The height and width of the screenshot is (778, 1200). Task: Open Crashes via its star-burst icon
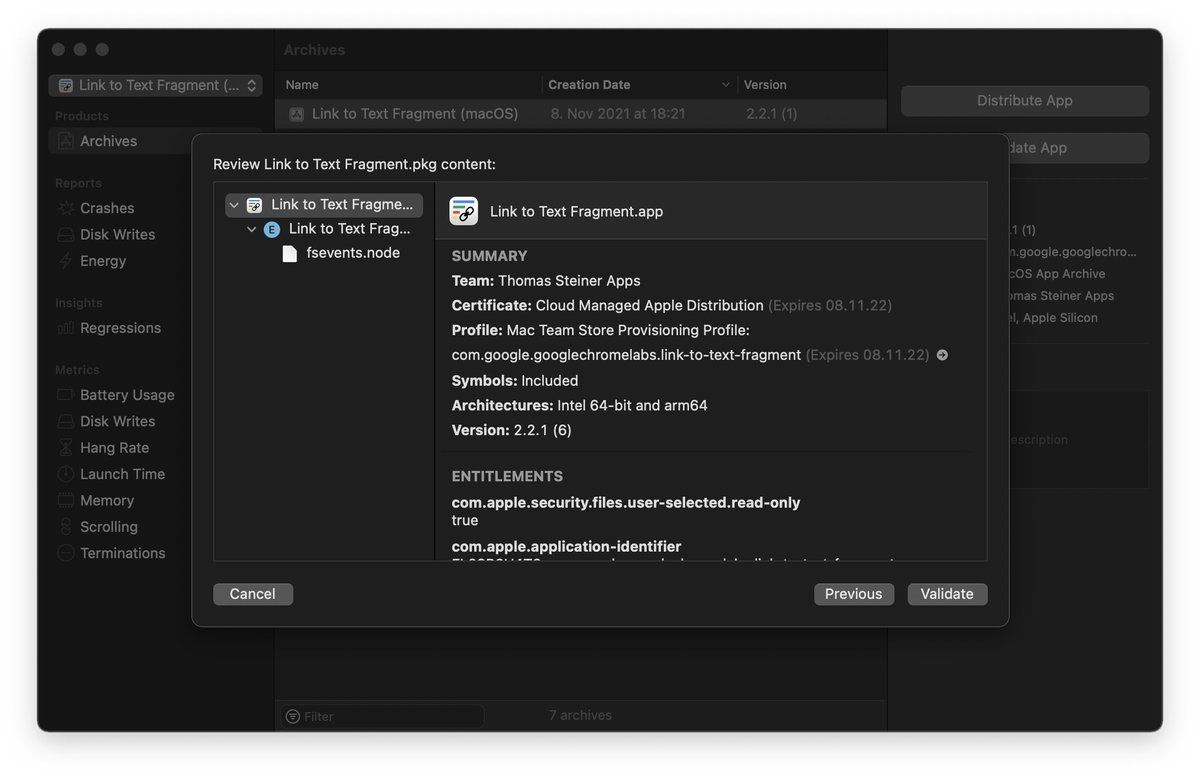point(66,208)
